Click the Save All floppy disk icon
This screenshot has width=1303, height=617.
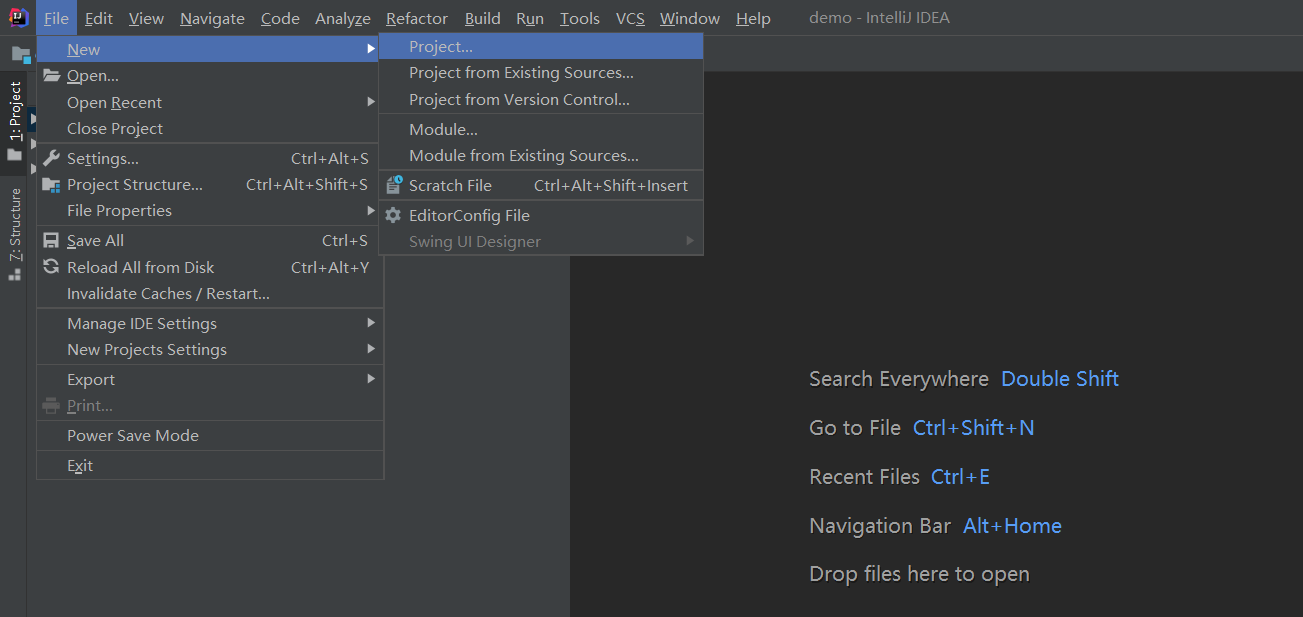pos(51,241)
